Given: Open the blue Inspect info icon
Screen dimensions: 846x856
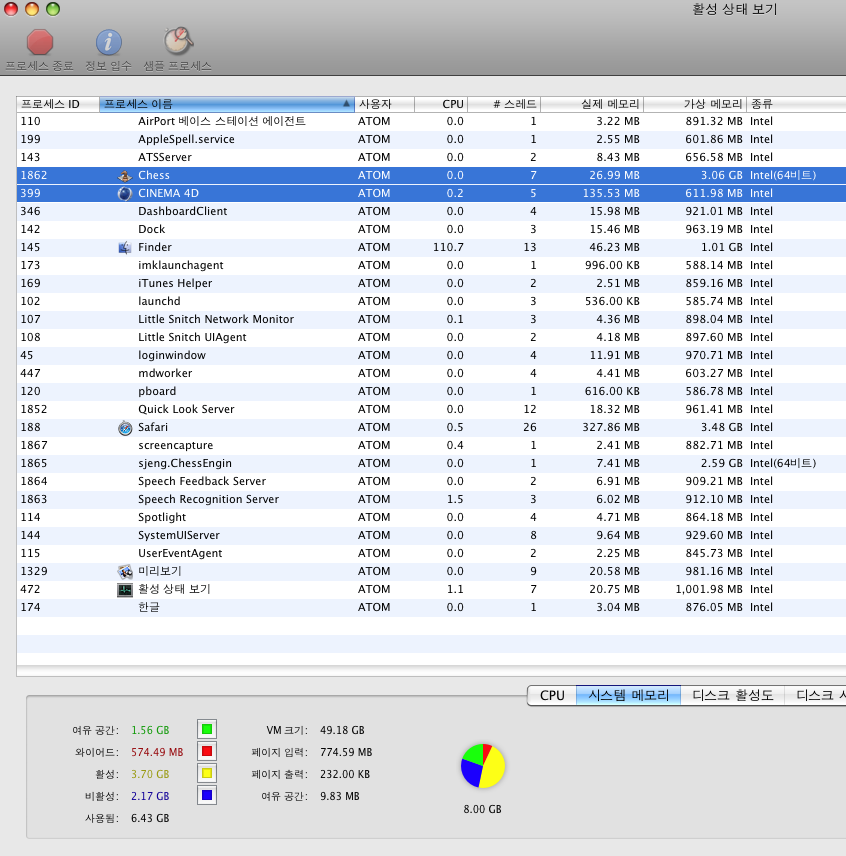Looking at the screenshot, I should click(109, 42).
